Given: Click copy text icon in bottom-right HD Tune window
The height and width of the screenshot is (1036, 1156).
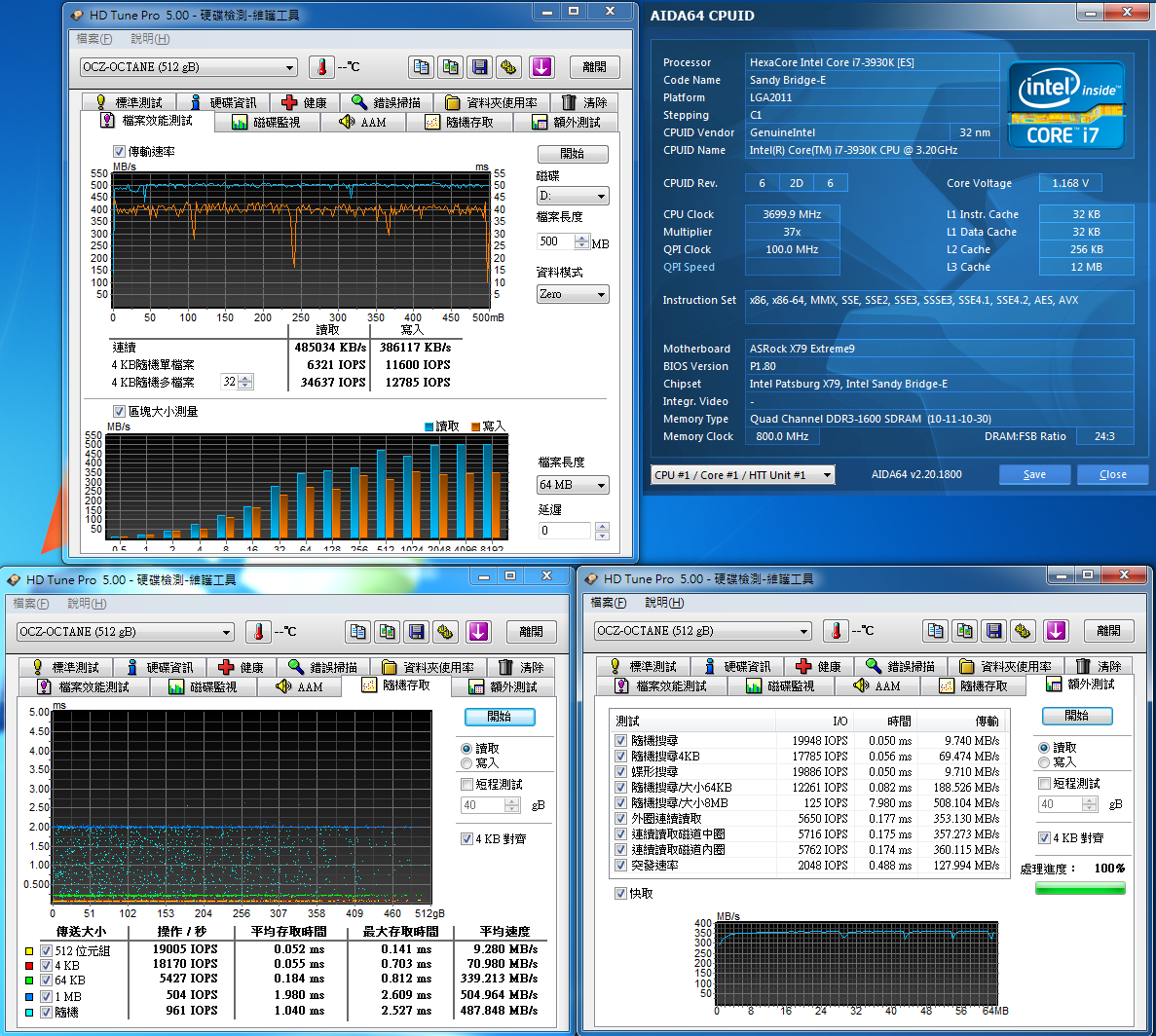Looking at the screenshot, I should (x=936, y=631).
